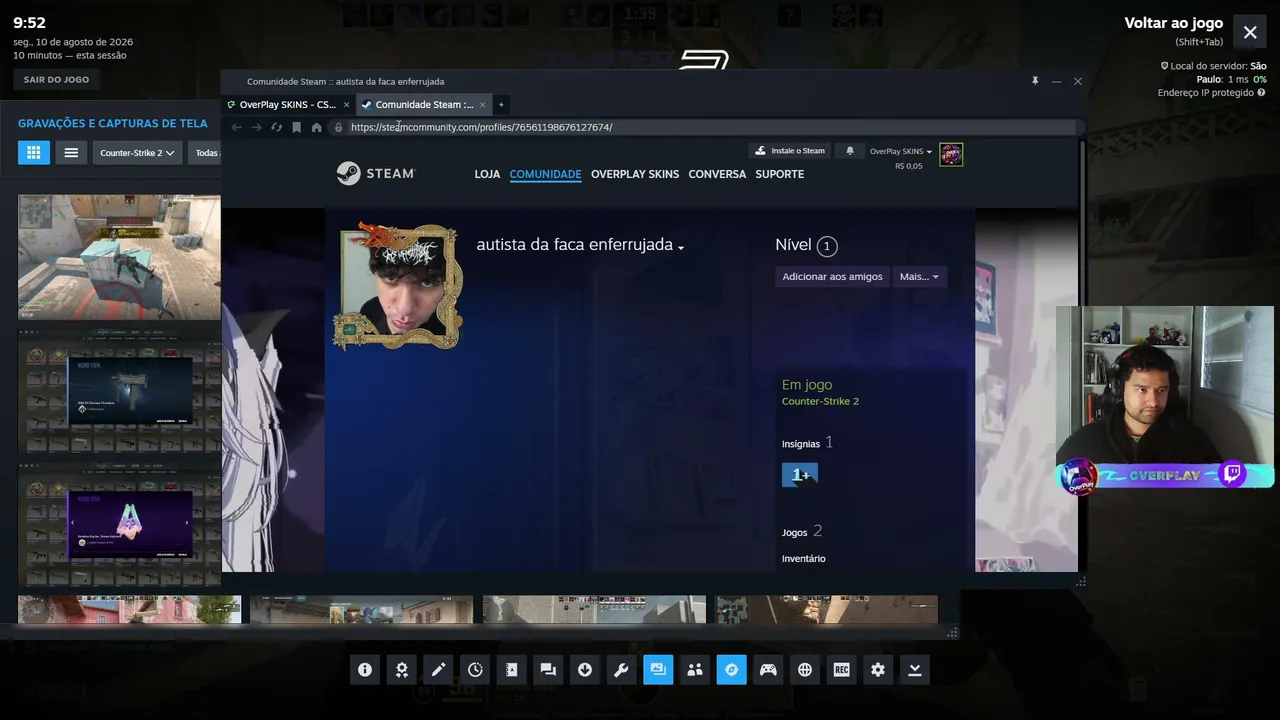Image resolution: width=1280 pixels, height=720 pixels.
Task: Click the Steam logo in the page header
Action: pos(376,173)
